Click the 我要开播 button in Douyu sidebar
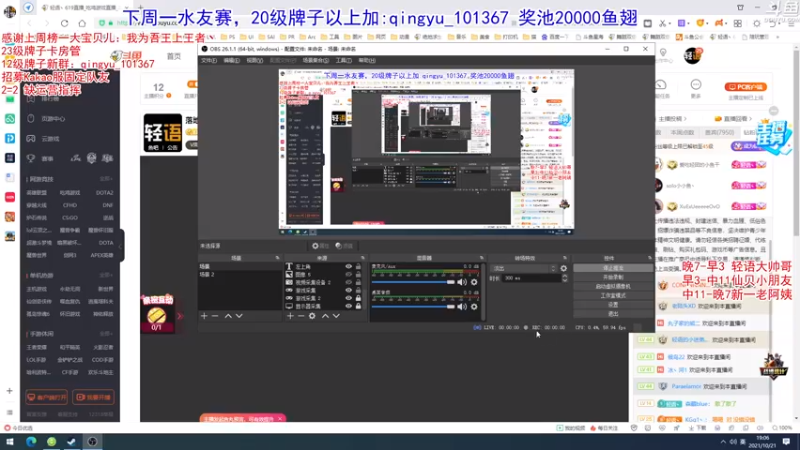Viewport: 800px width, 450px height. (x=93, y=397)
